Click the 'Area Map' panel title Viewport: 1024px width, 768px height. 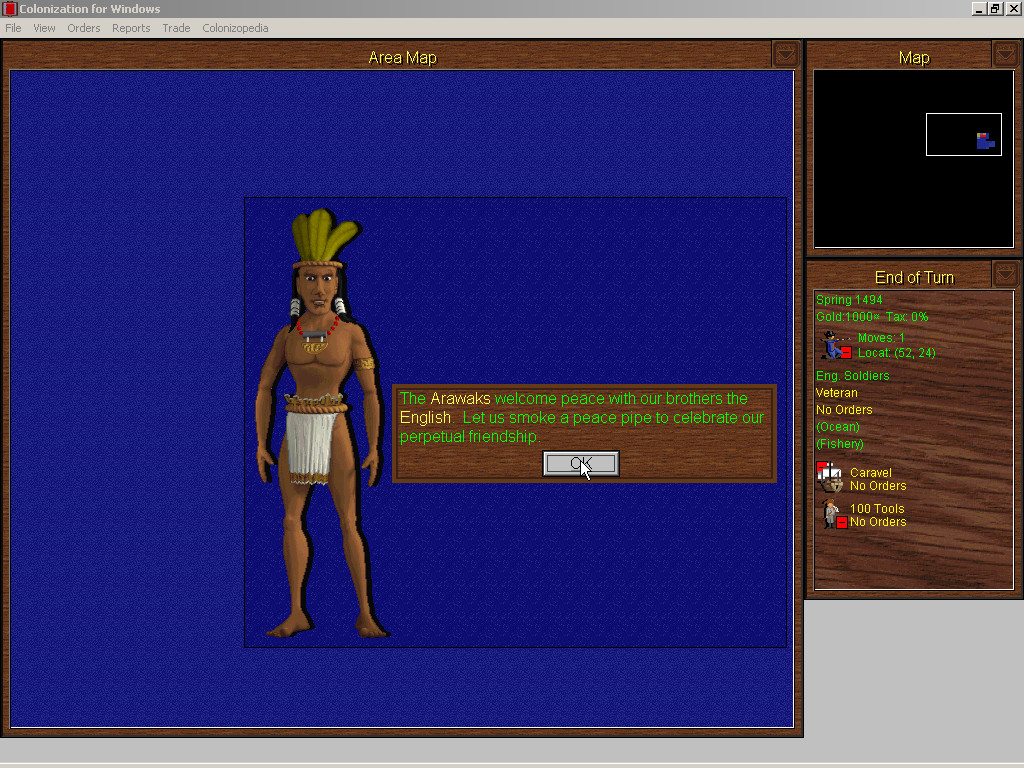402,57
